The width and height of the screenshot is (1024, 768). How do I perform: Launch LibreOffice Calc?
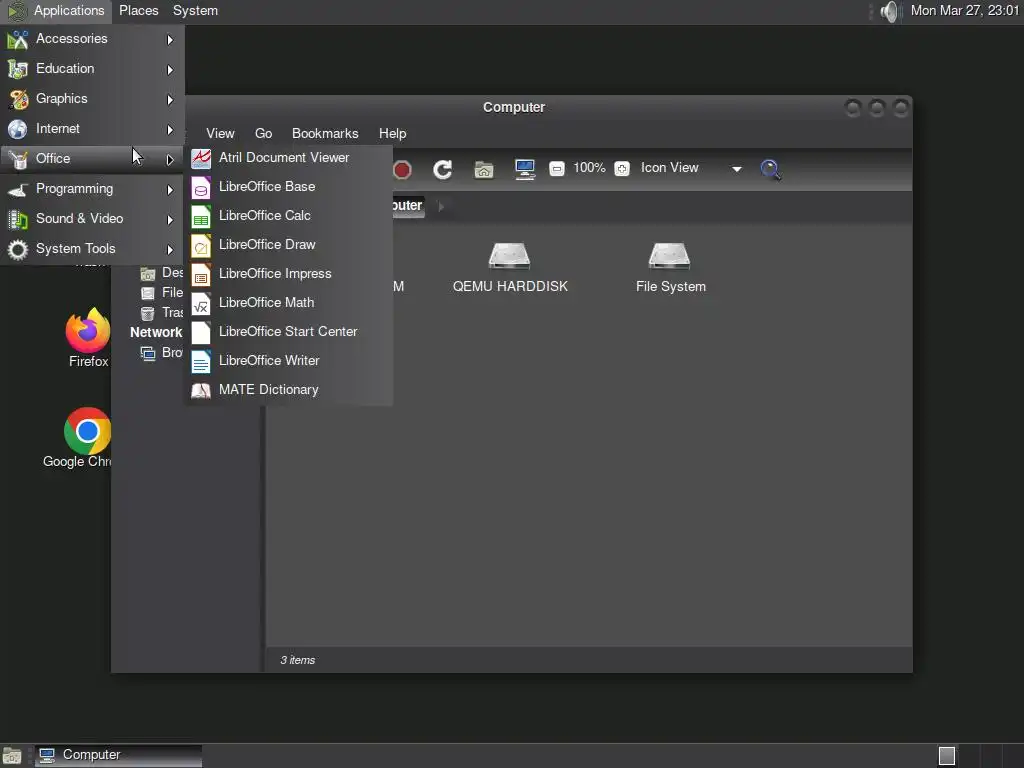[289, 216]
